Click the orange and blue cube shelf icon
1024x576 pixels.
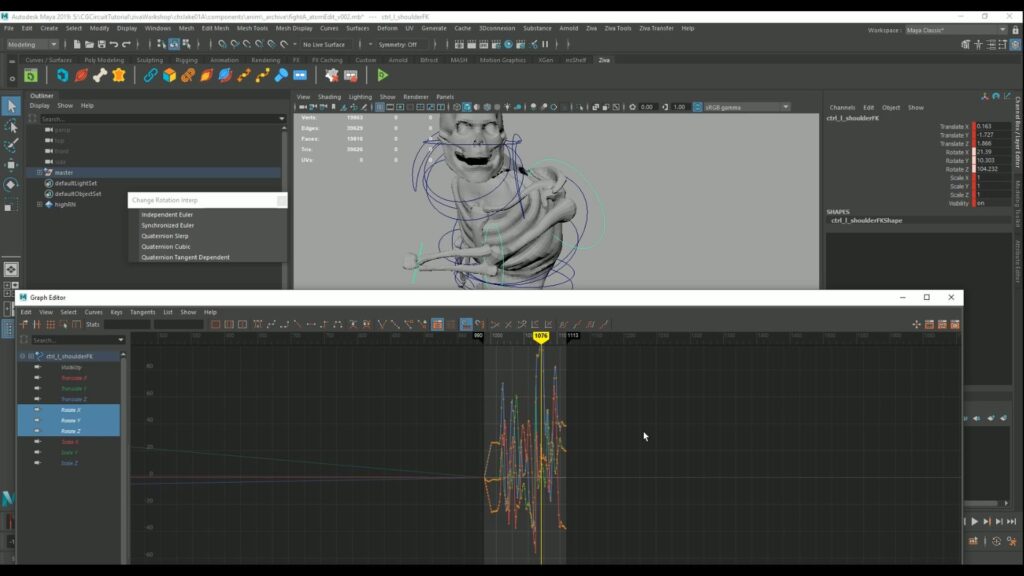[169, 76]
